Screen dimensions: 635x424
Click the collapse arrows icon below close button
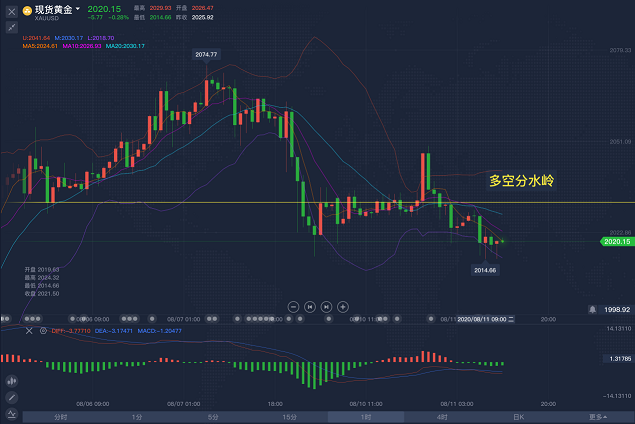click(11, 26)
